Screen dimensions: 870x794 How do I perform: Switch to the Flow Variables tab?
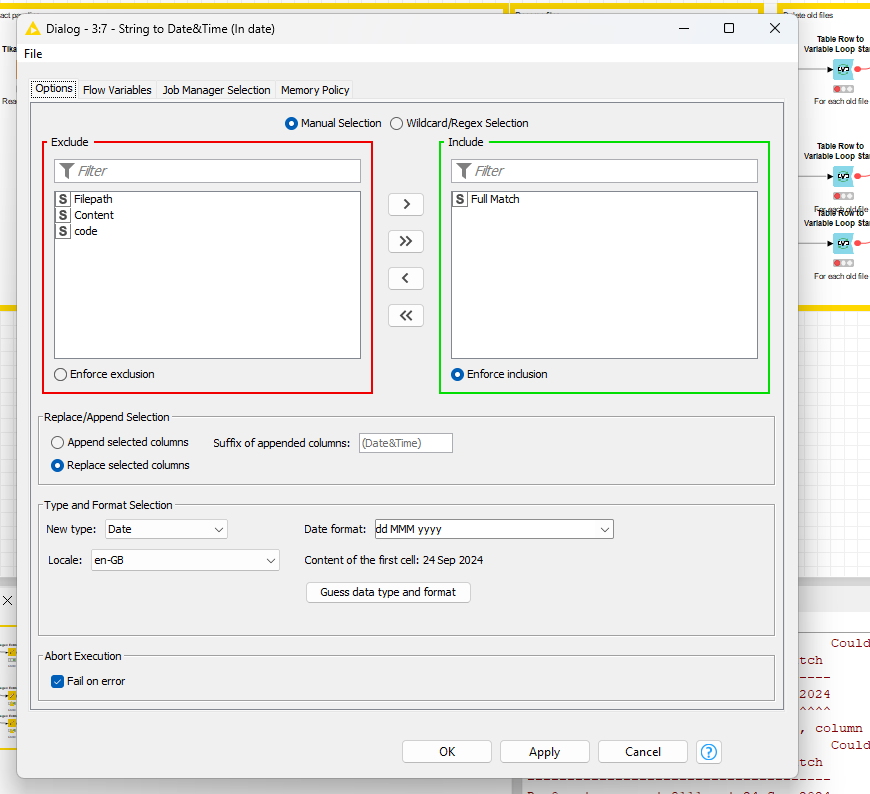pos(117,90)
